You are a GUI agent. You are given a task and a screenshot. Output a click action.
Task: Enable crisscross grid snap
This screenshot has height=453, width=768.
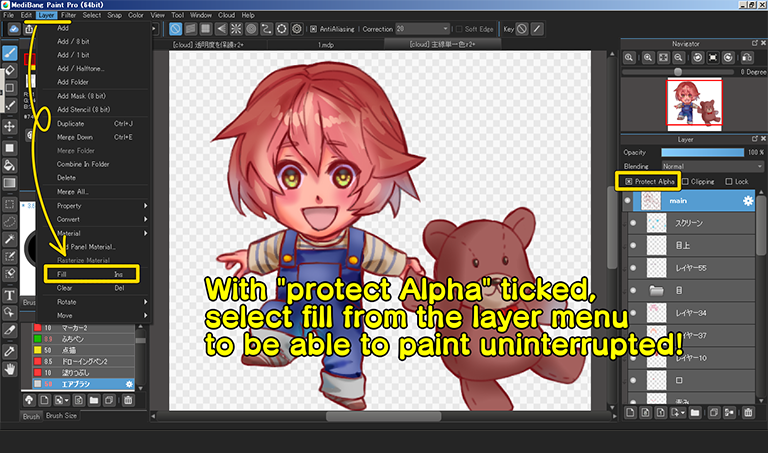(x=206, y=29)
